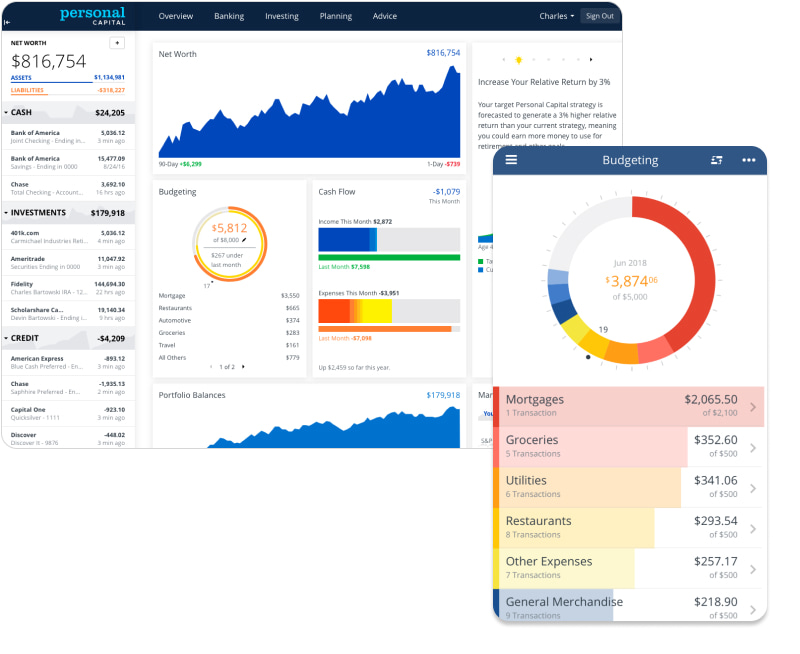
Task: Expand the Other Expenses row chevron
Action: tap(754, 569)
